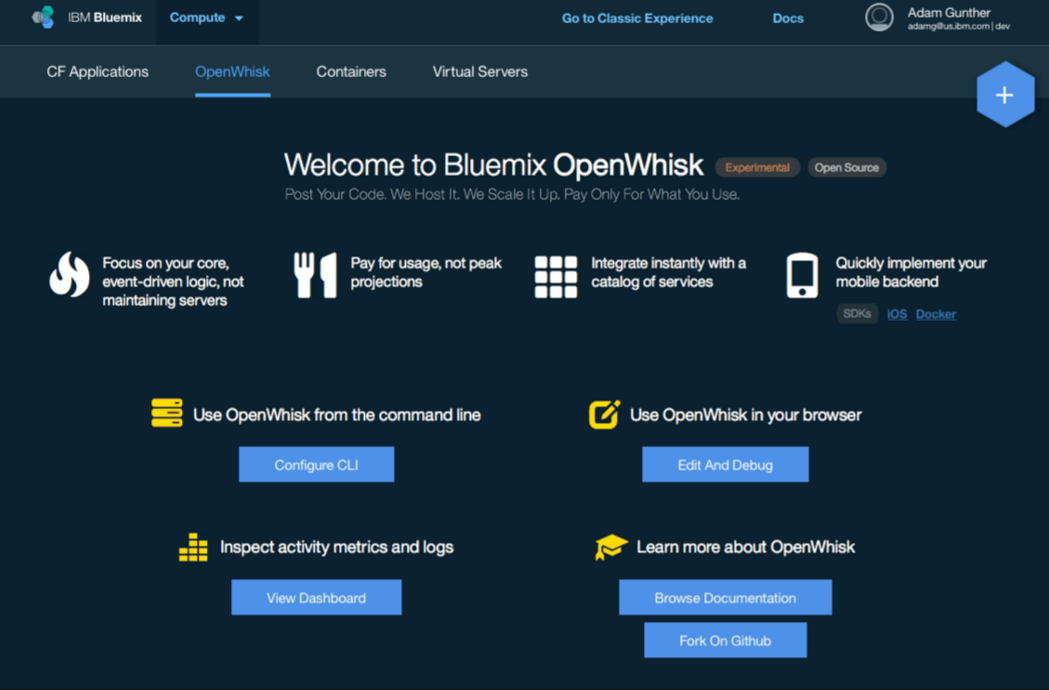Click Browse Documentation button
Screen dimensions: 1049x690
click(725, 598)
